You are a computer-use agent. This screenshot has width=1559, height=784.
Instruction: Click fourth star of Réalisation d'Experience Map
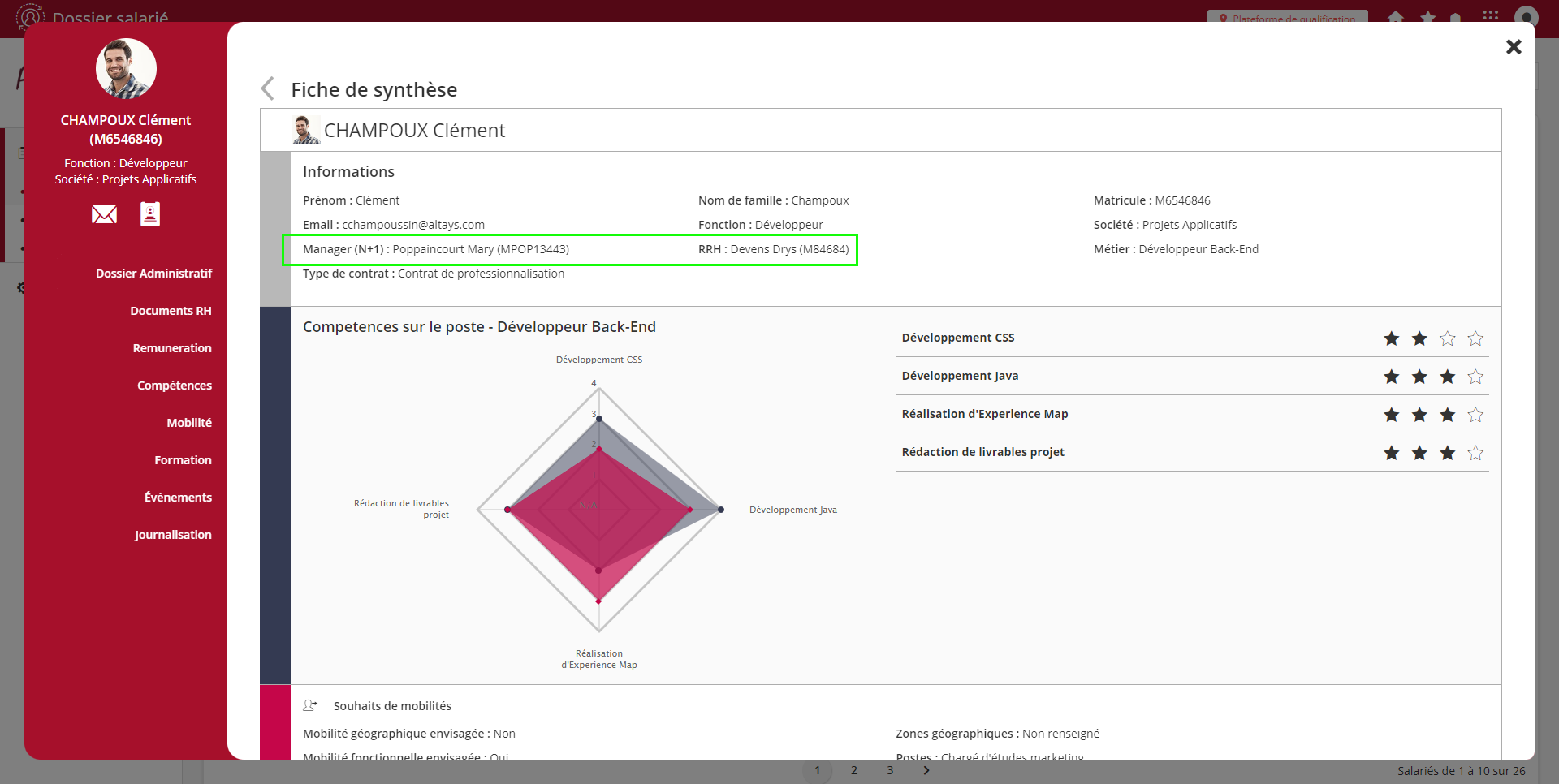(1475, 415)
